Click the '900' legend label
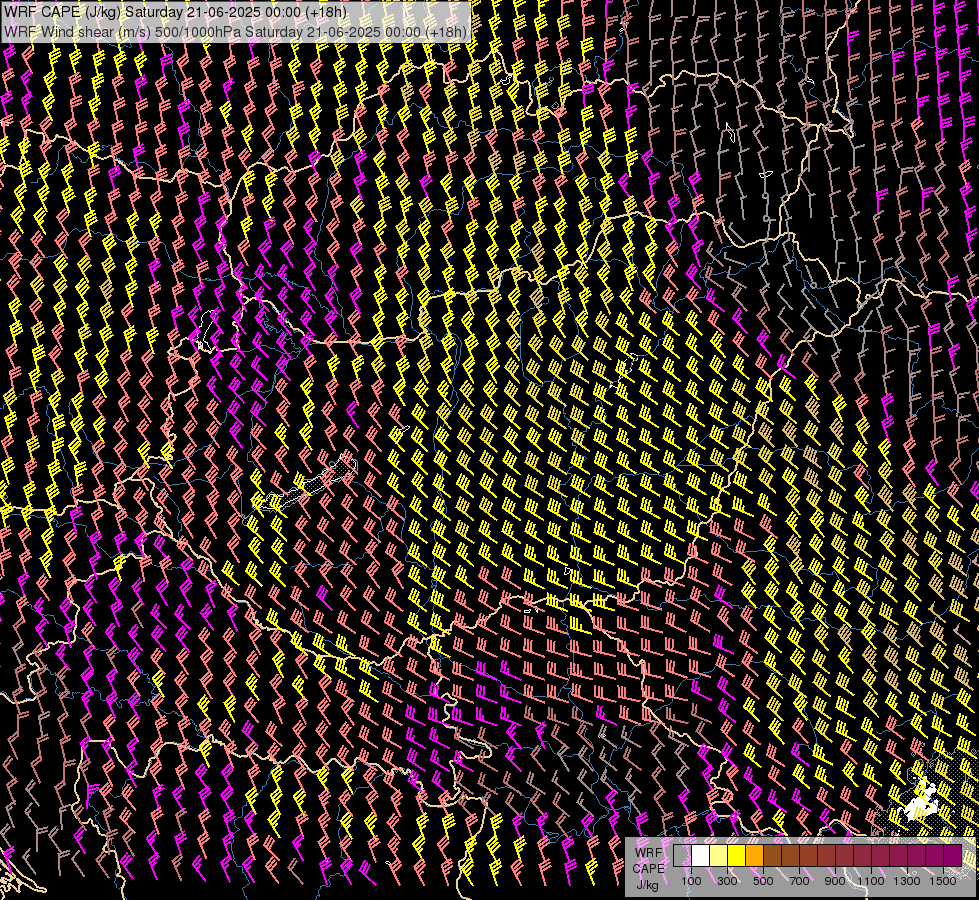 click(x=835, y=881)
